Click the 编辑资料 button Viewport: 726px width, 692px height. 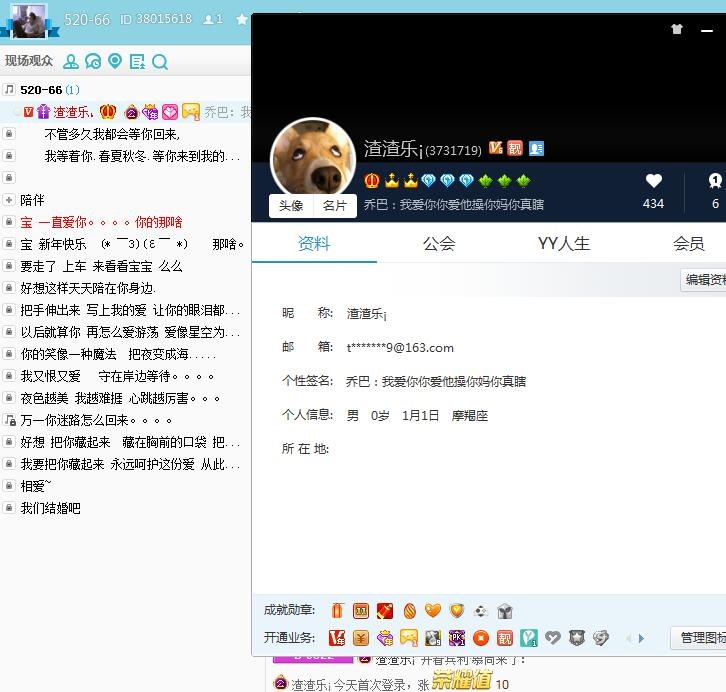(x=704, y=280)
